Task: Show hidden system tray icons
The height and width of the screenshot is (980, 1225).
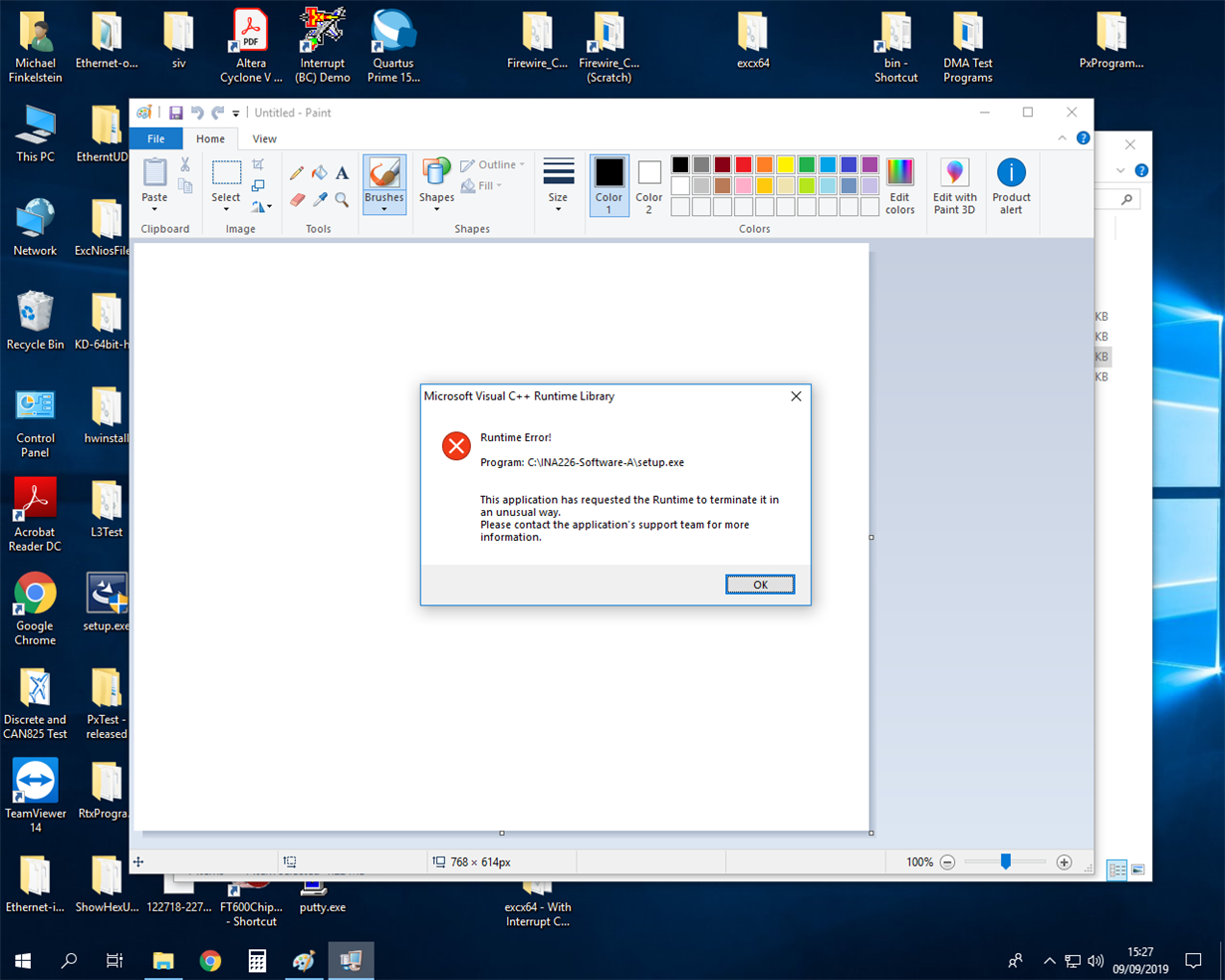Action: click(x=1049, y=961)
